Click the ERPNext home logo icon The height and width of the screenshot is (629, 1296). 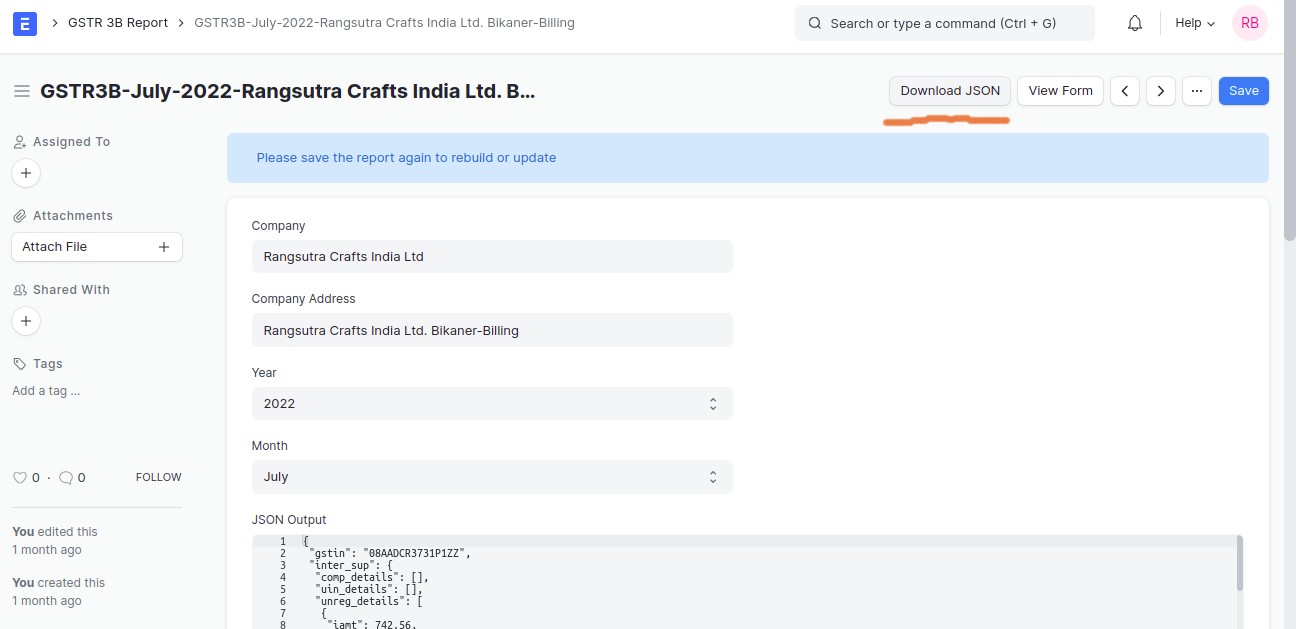coord(25,23)
